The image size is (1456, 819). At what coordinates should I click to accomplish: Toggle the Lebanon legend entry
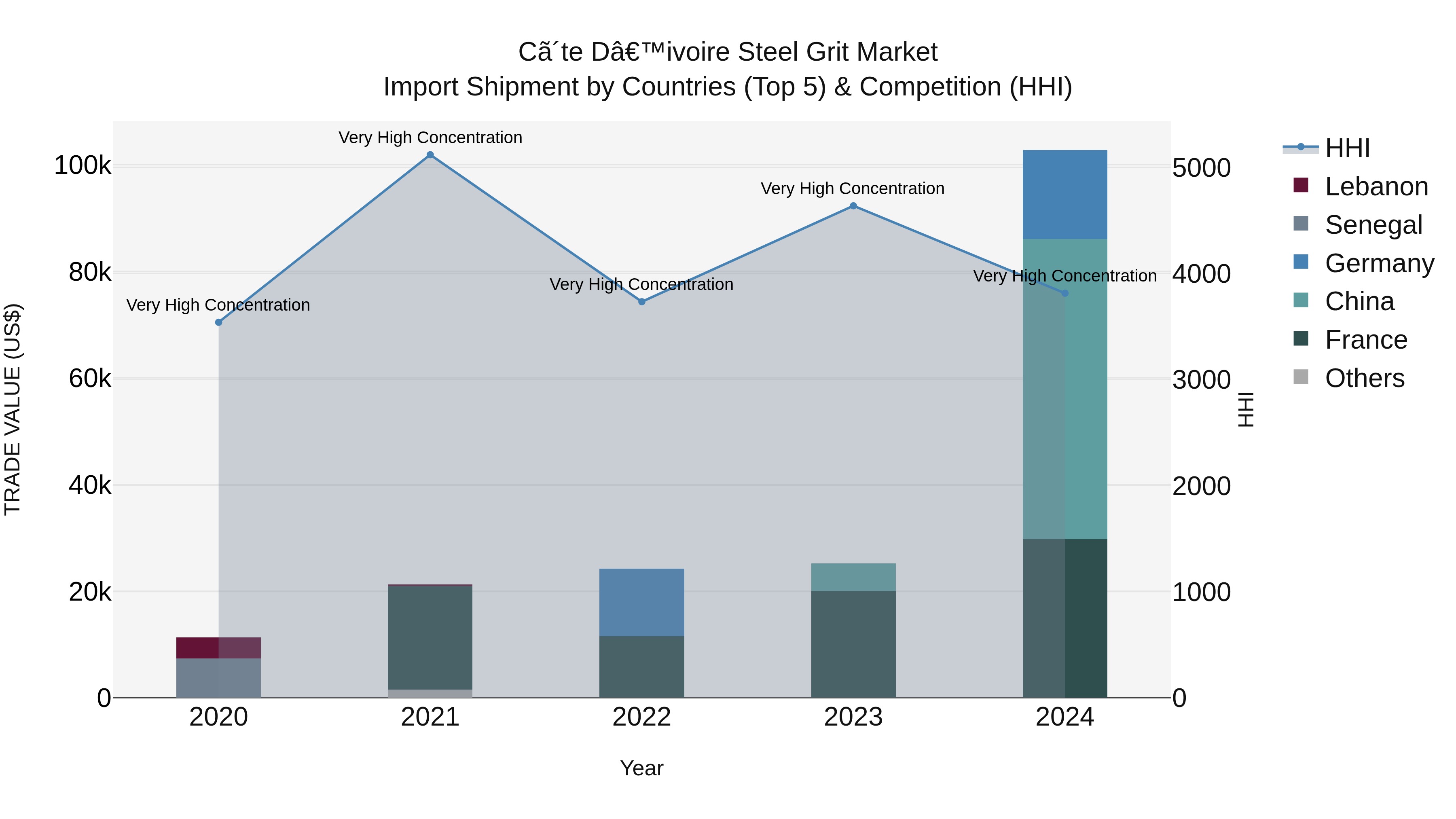[1361, 186]
